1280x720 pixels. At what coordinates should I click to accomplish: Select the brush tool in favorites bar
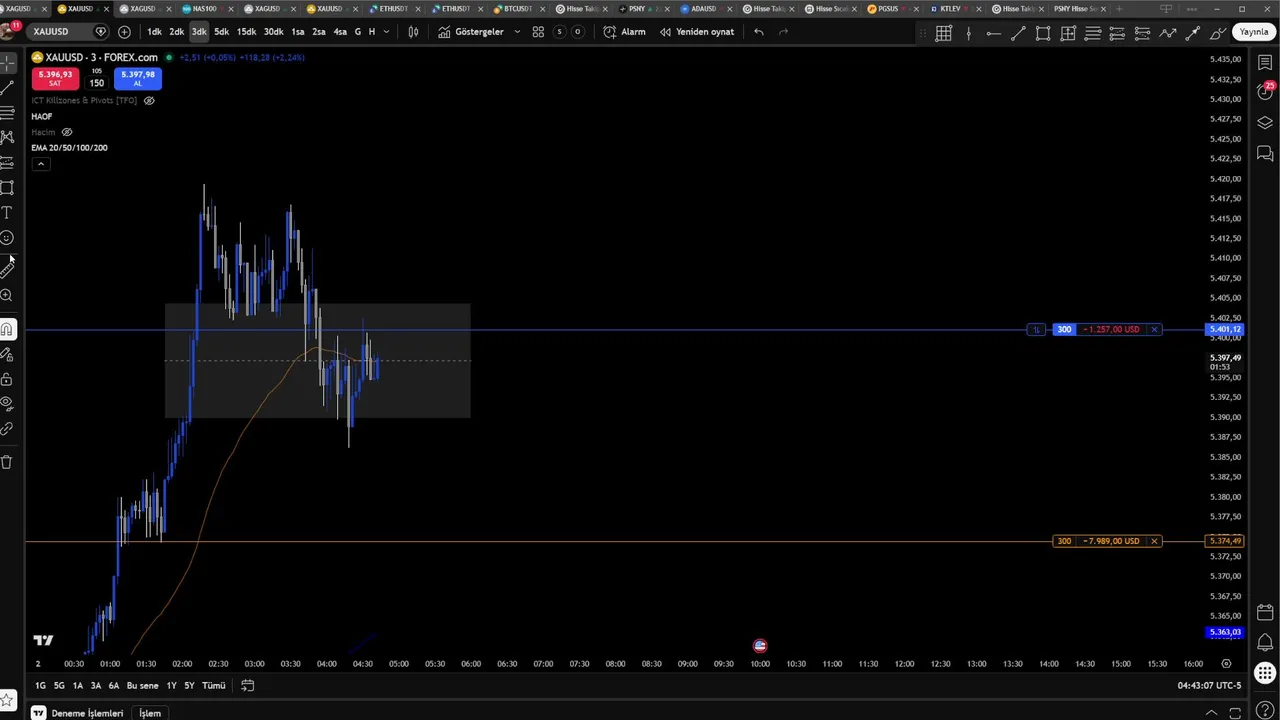(x=1218, y=33)
